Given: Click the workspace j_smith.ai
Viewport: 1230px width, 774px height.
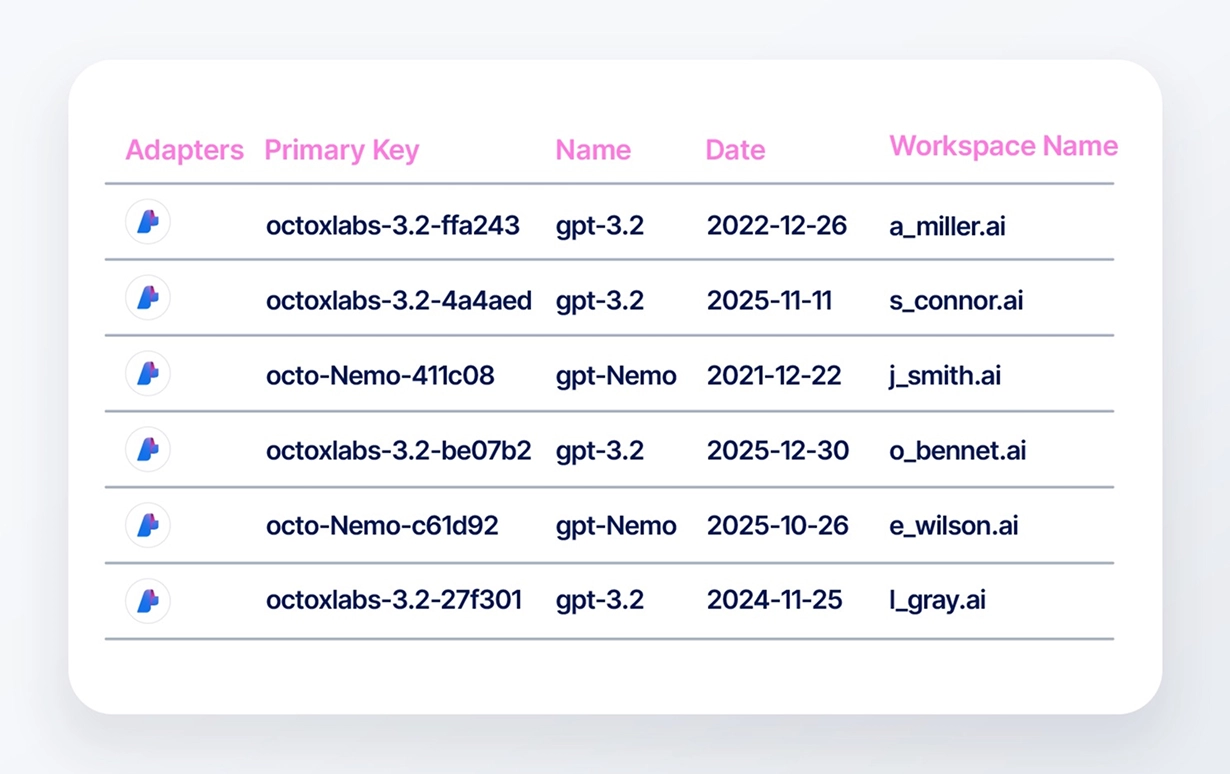Looking at the screenshot, I should pyautogui.click(x=945, y=378).
